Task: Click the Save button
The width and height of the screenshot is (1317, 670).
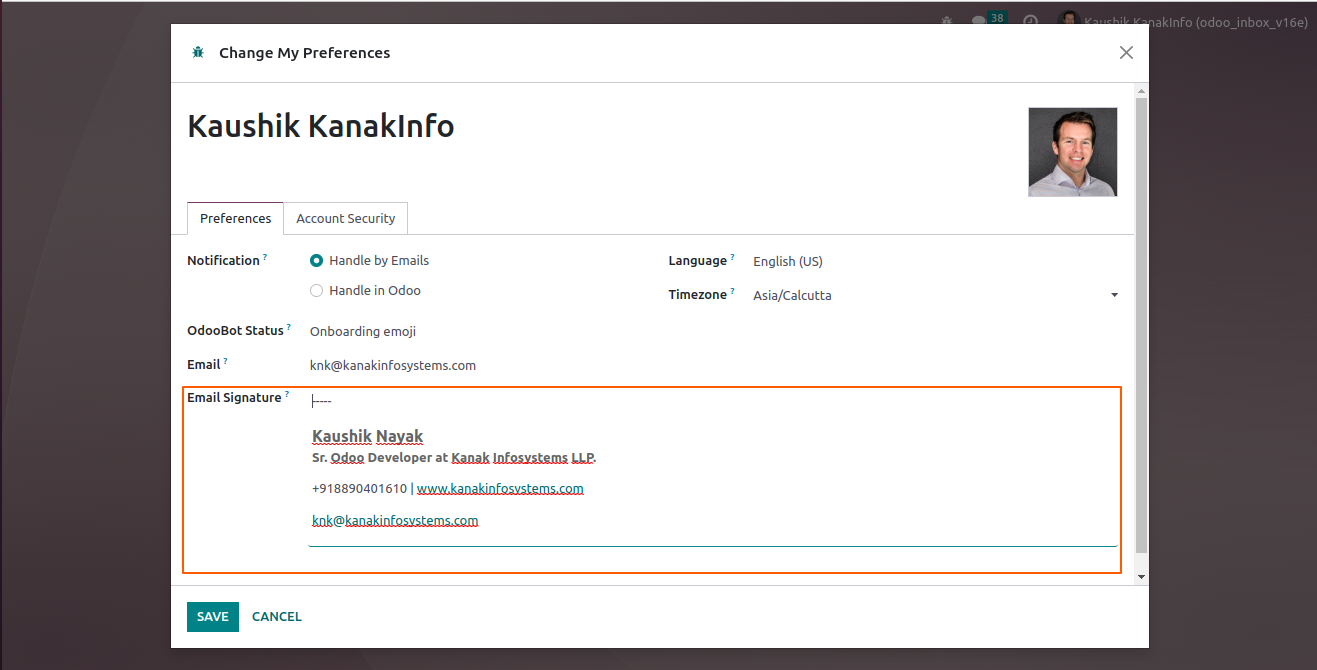Action: 212,617
